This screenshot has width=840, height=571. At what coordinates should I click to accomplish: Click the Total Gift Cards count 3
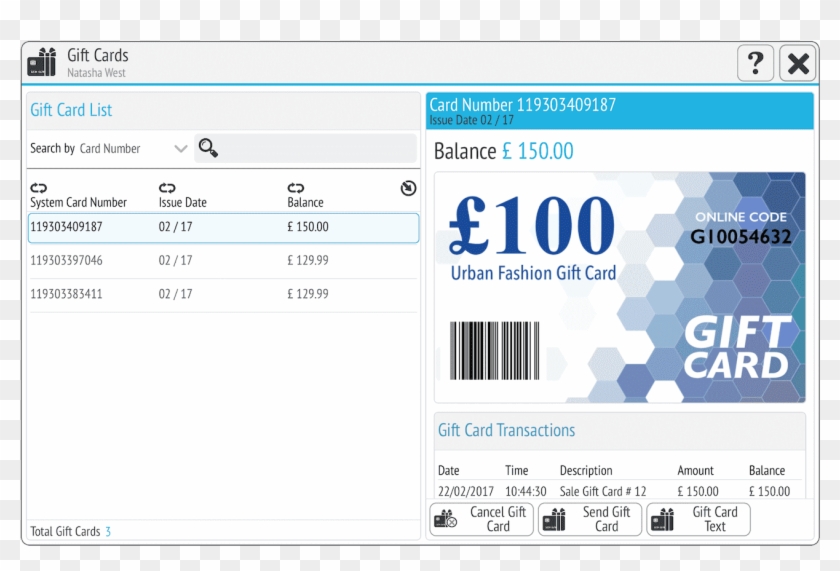point(108,531)
